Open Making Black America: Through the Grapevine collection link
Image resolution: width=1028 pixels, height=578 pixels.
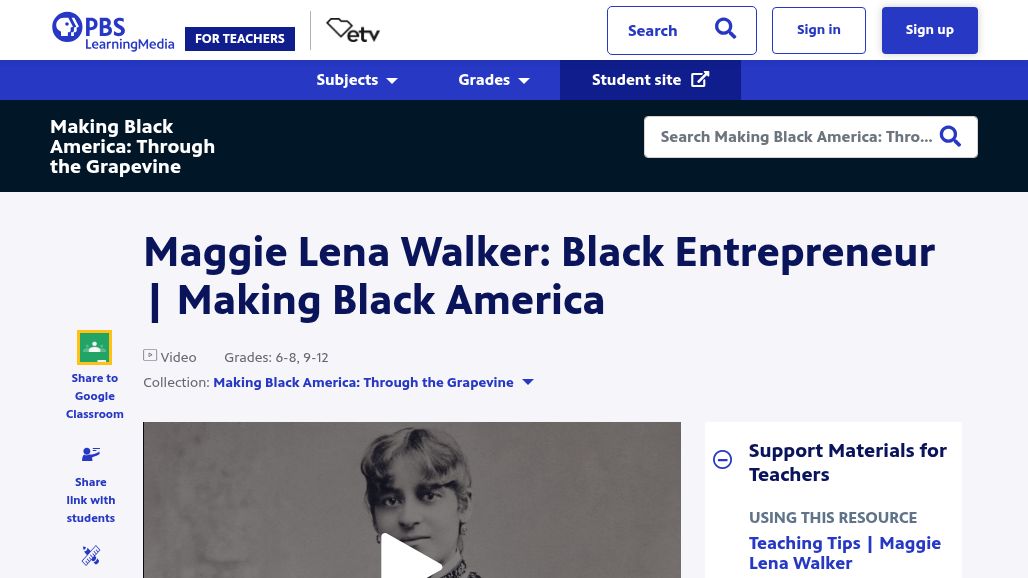click(363, 382)
